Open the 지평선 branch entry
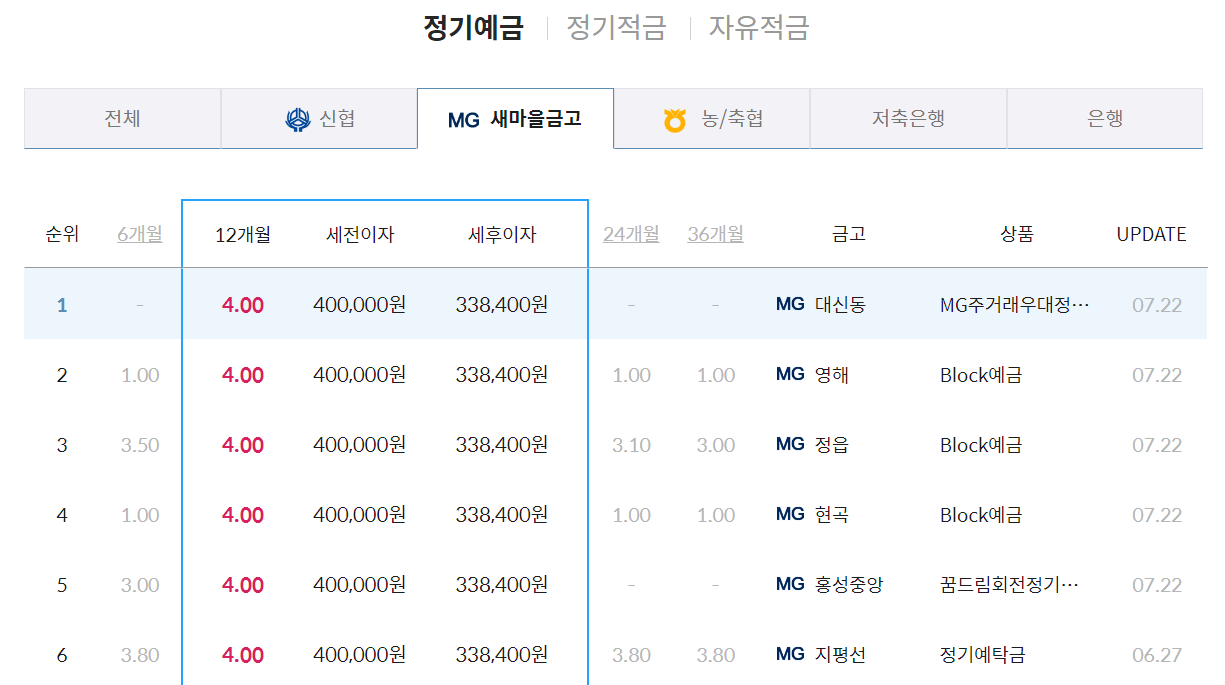1225x685 pixels. tap(841, 655)
